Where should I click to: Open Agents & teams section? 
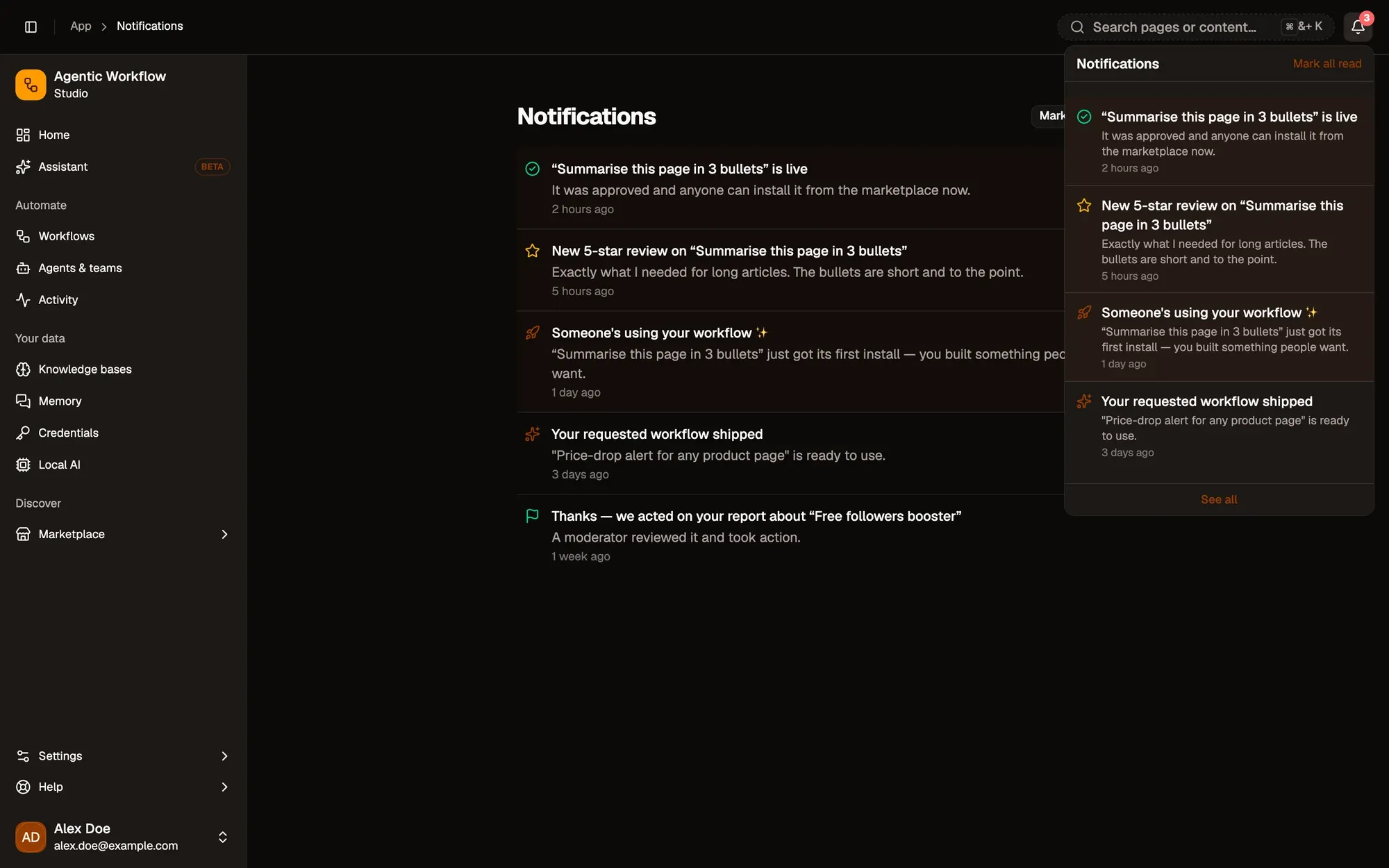click(x=123, y=268)
